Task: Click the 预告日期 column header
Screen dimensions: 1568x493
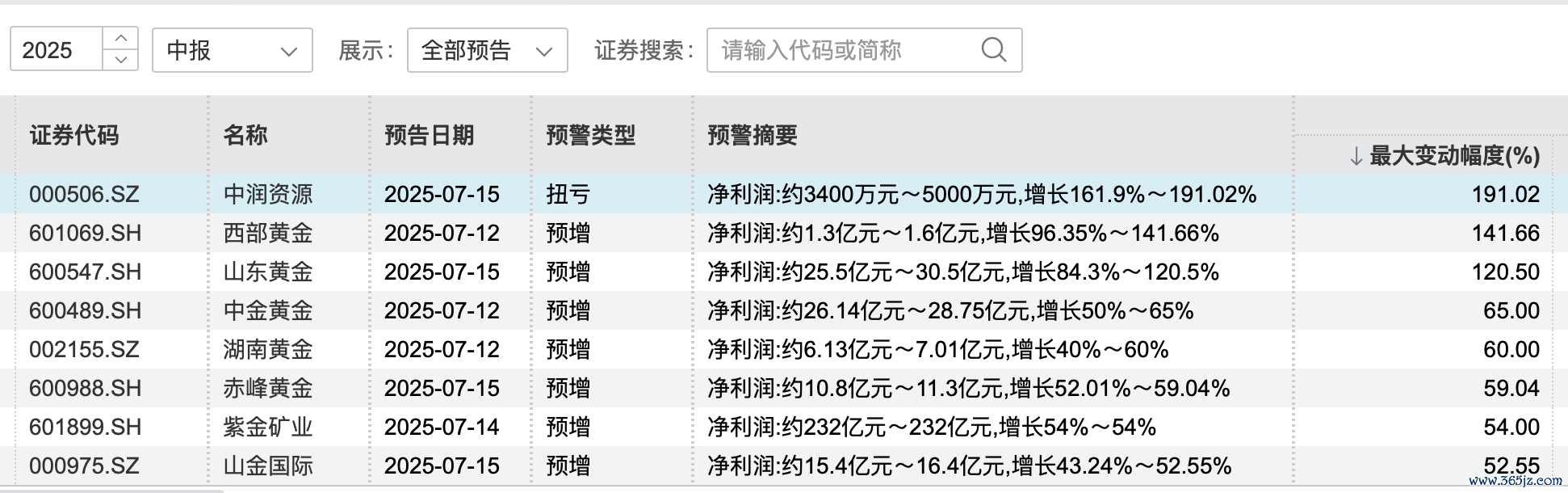Action: pos(430,135)
